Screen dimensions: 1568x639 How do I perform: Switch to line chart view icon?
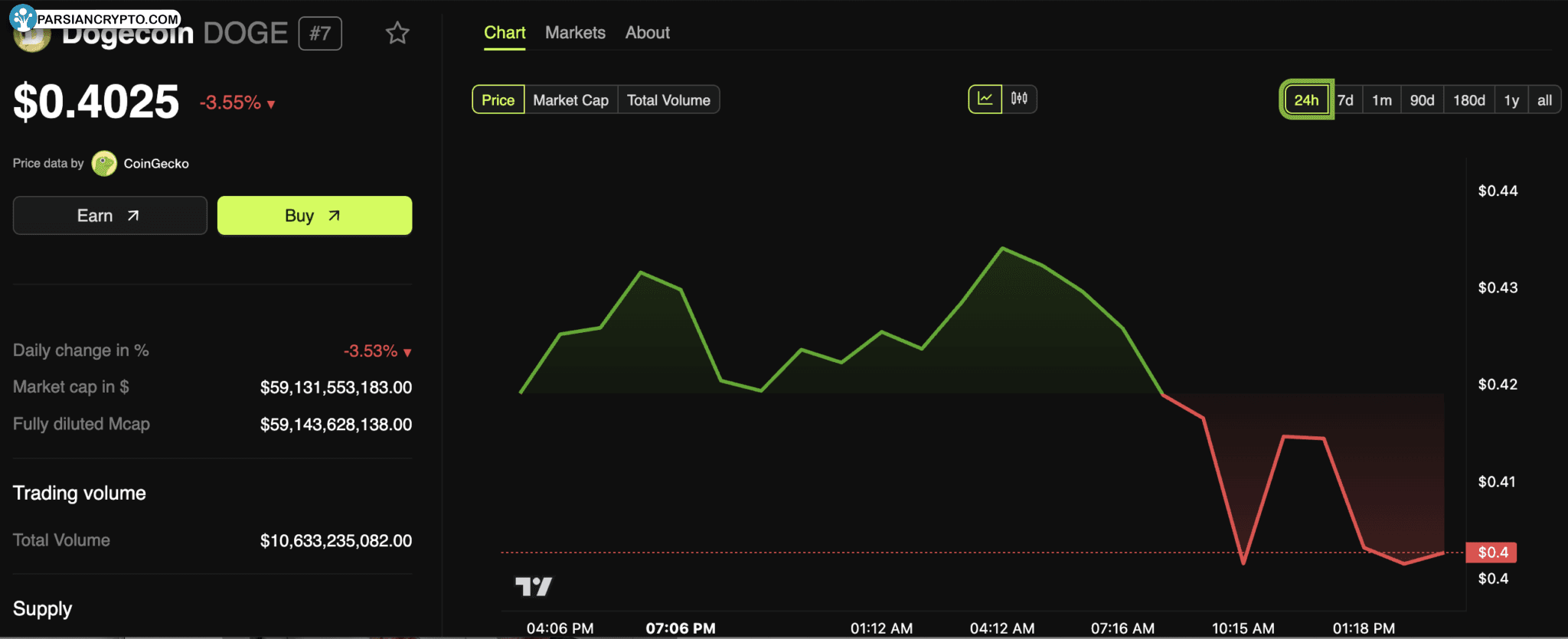[985, 99]
